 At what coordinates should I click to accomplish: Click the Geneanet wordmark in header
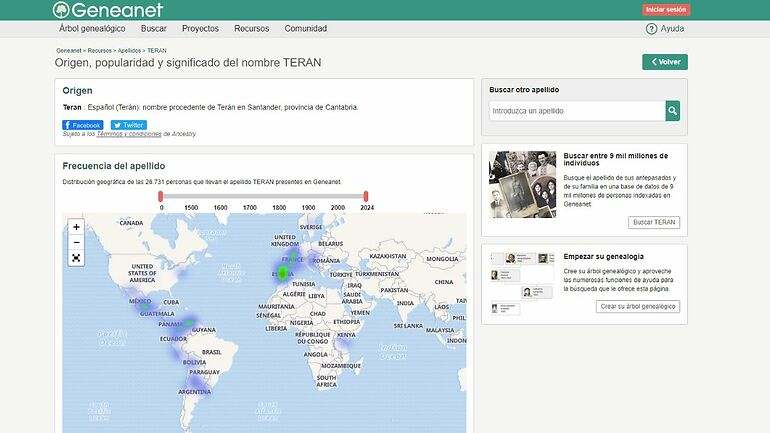[117, 10]
